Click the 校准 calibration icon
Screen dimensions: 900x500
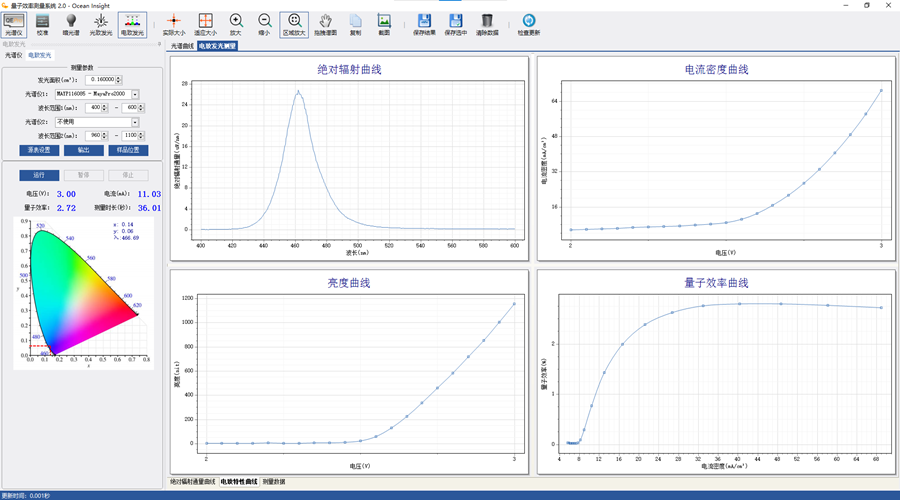(42, 23)
